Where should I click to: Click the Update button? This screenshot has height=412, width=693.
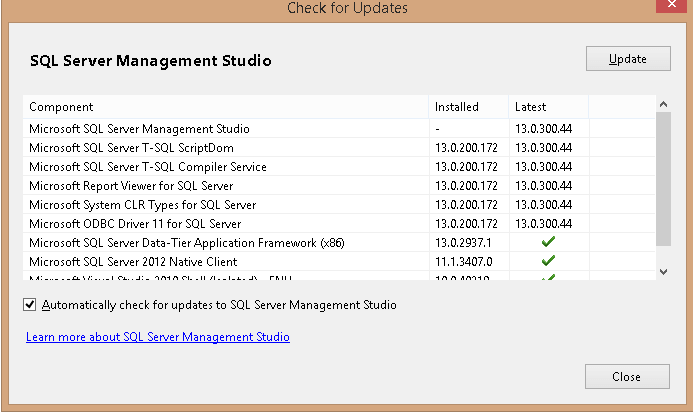(x=628, y=58)
